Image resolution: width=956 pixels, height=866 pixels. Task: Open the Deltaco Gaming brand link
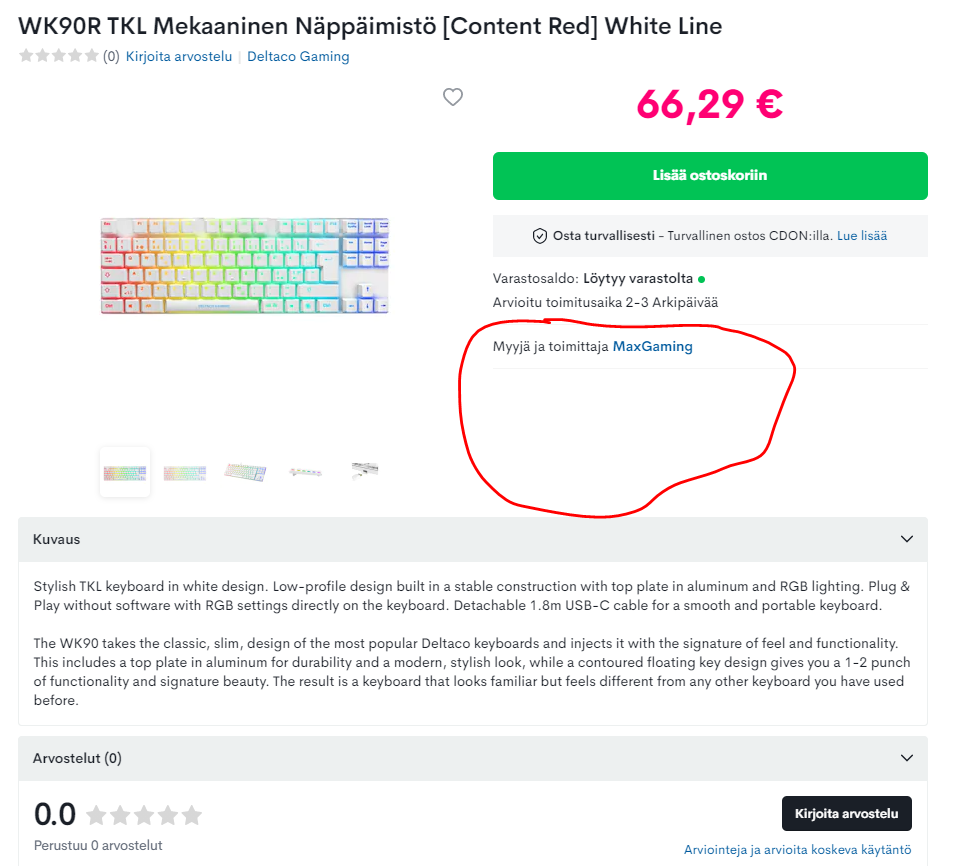[298, 57]
